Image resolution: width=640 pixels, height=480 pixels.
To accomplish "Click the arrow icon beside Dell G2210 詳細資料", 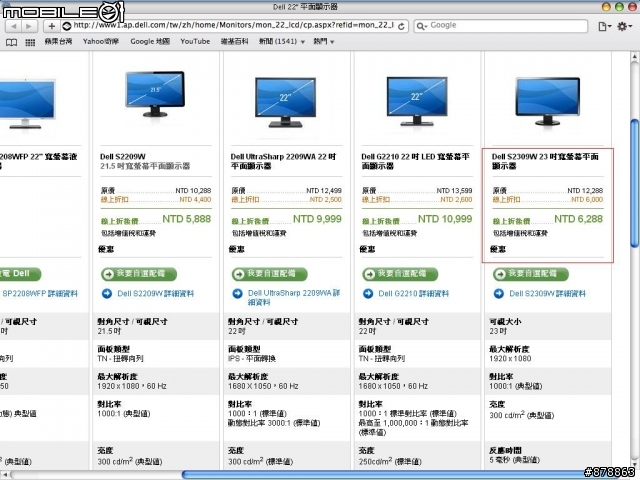I will coord(368,293).
